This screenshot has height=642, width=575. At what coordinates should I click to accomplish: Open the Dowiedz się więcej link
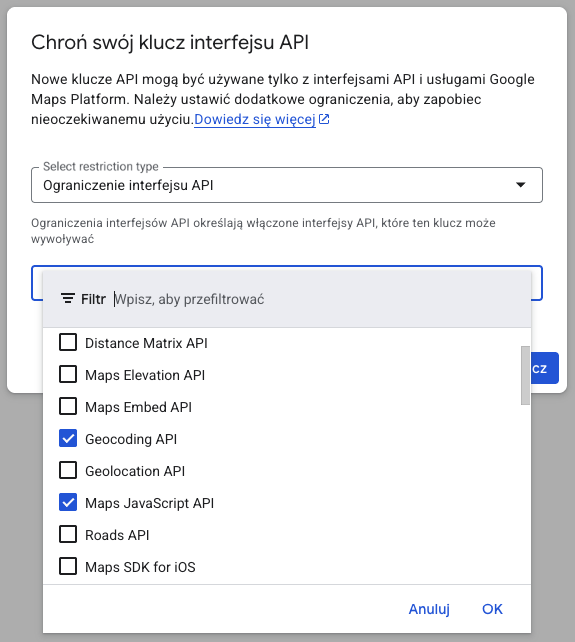[255, 119]
